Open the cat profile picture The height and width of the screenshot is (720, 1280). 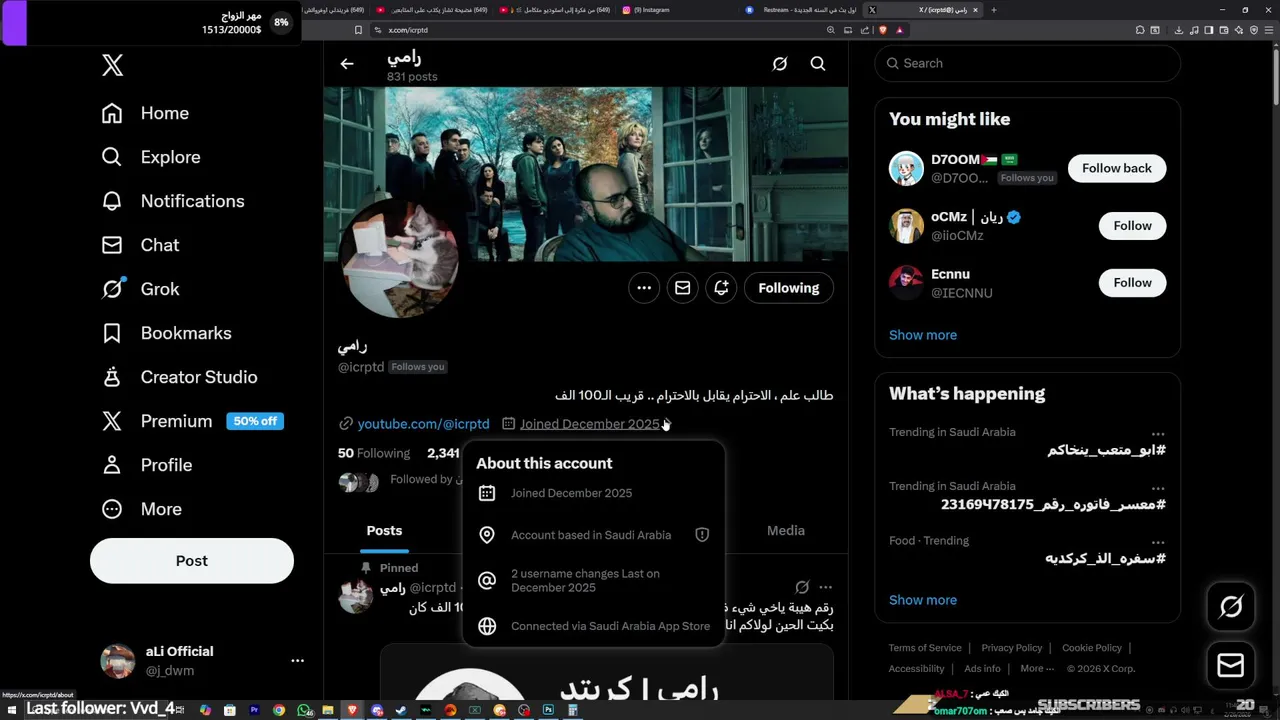pyautogui.click(x=400, y=258)
